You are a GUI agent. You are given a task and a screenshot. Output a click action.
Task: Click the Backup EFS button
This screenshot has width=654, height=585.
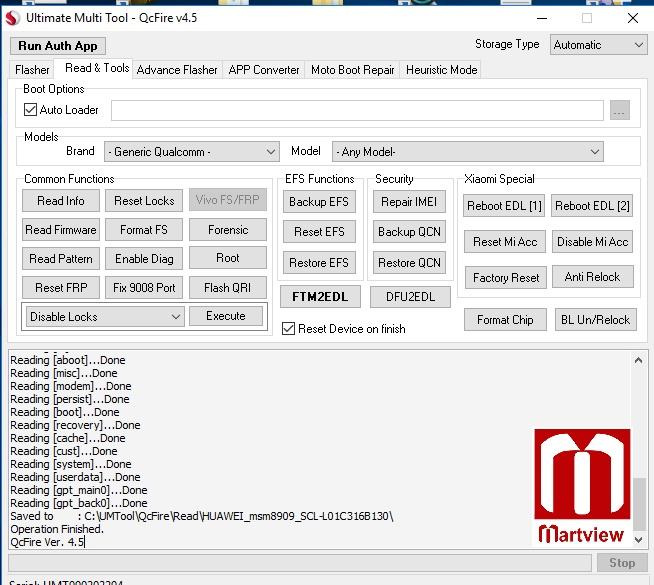tap(319, 202)
